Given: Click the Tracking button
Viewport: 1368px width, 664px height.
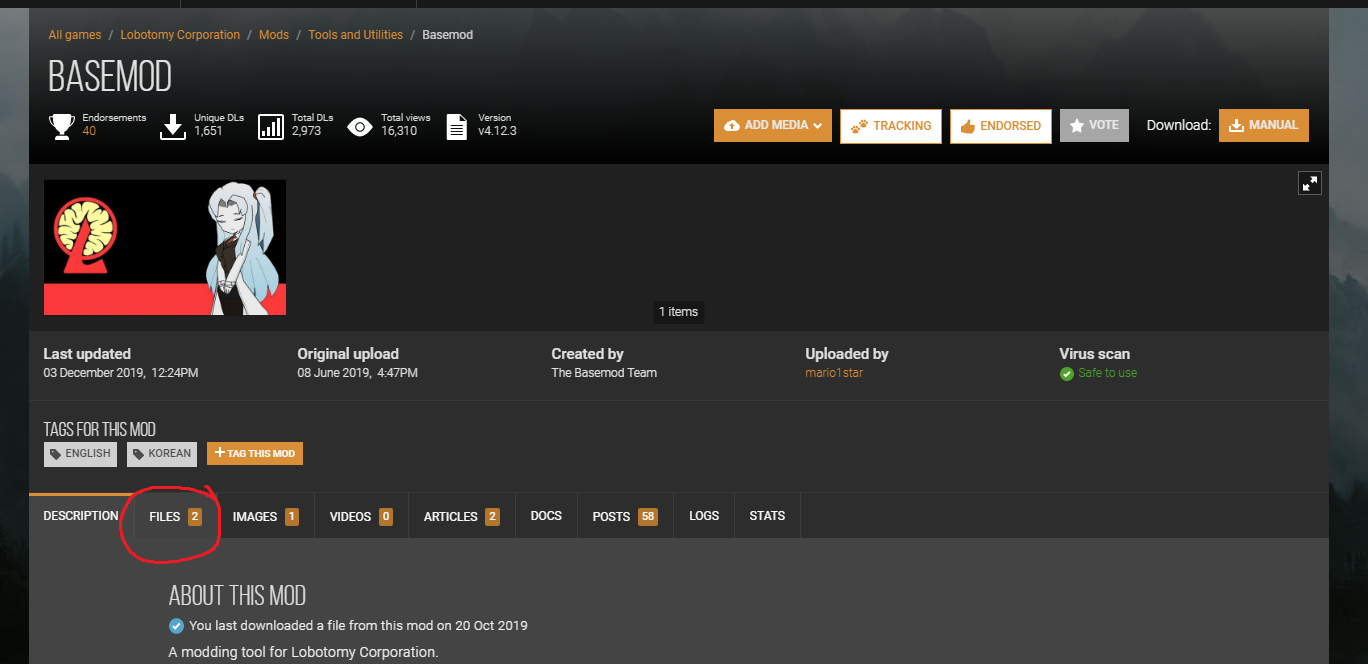Looking at the screenshot, I should (891, 126).
